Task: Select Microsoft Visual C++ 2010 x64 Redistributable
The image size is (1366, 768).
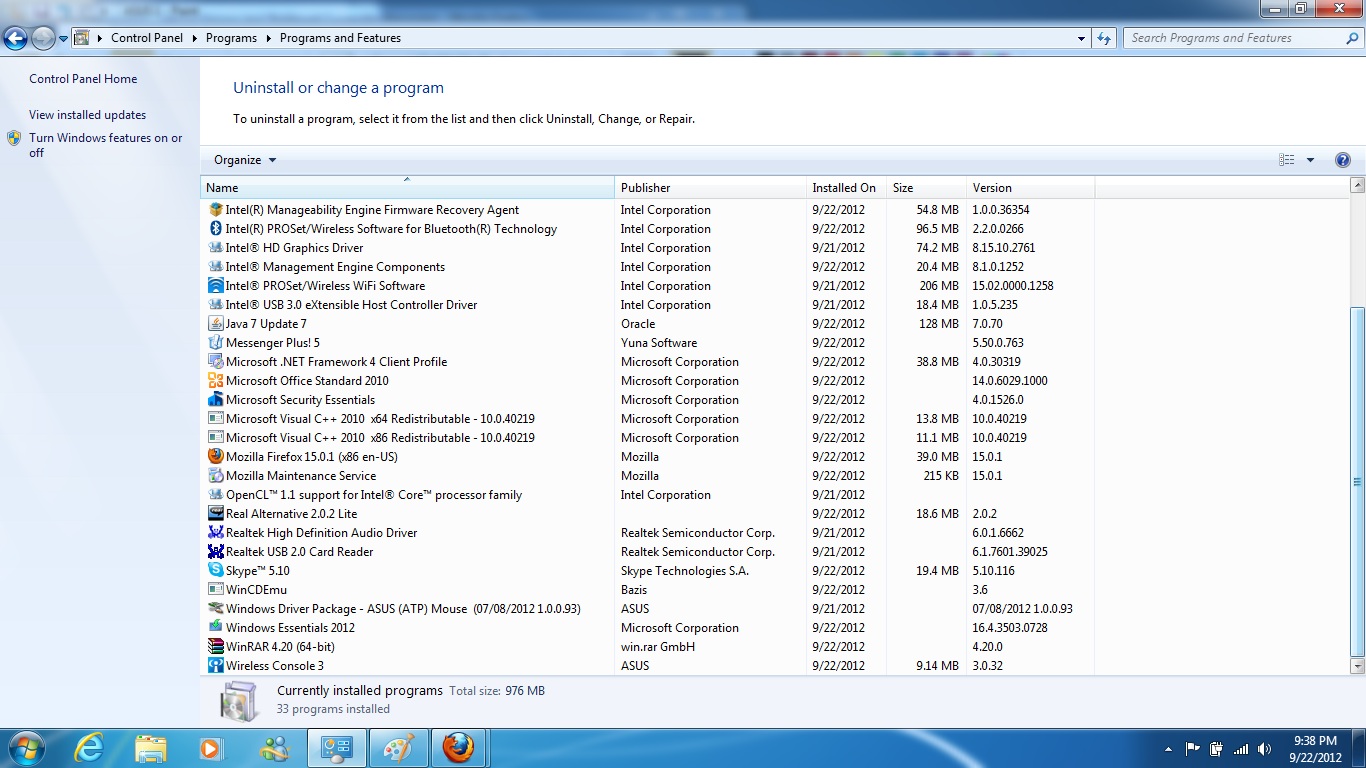Action: coord(648,419)
